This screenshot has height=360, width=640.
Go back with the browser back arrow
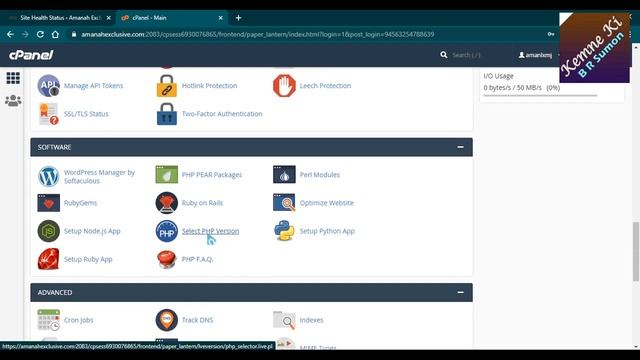[x=10, y=34]
